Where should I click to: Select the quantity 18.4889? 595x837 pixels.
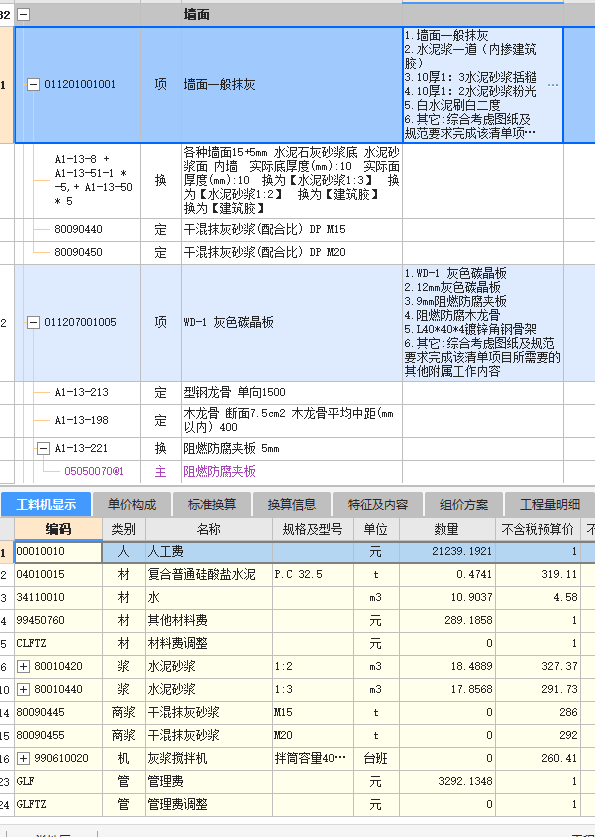point(447,666)
